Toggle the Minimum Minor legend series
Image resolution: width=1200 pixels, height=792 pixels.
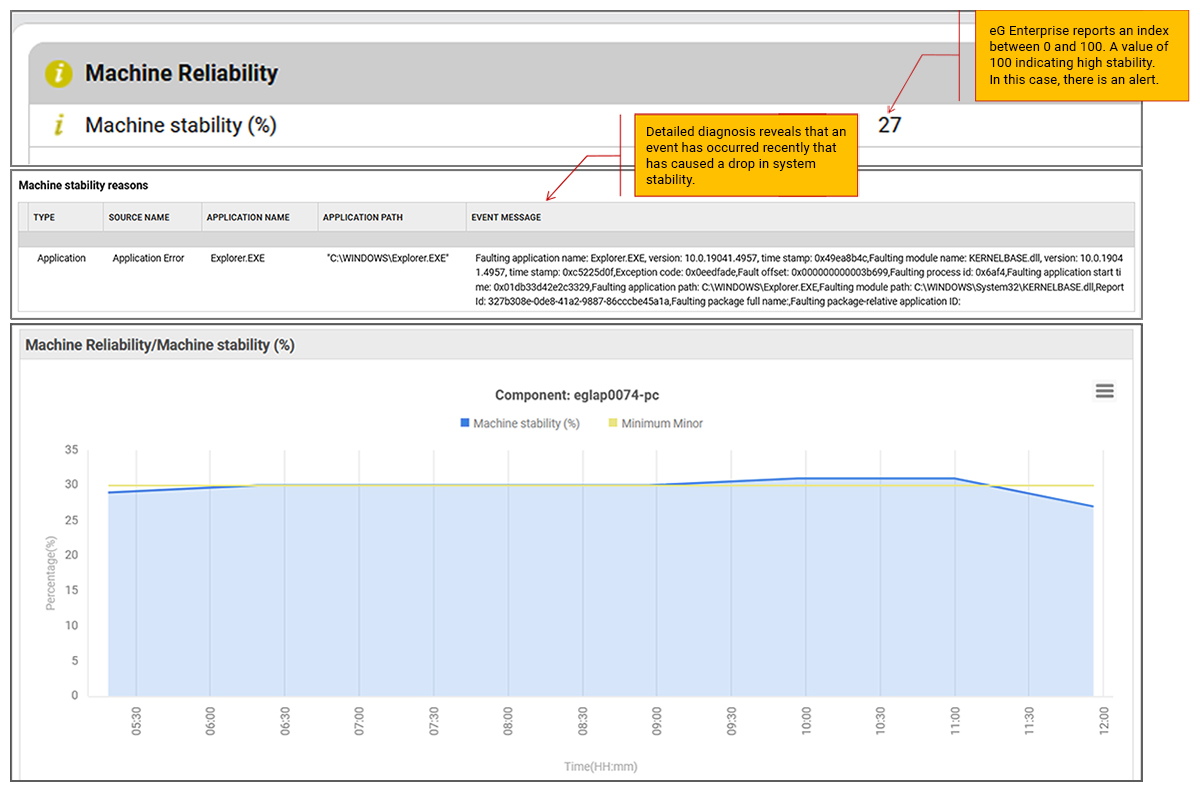[661, 423]
